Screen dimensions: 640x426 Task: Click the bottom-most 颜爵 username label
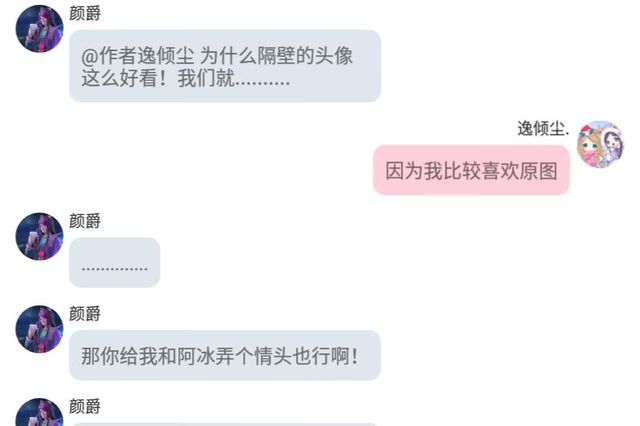(x=84, y=406)
